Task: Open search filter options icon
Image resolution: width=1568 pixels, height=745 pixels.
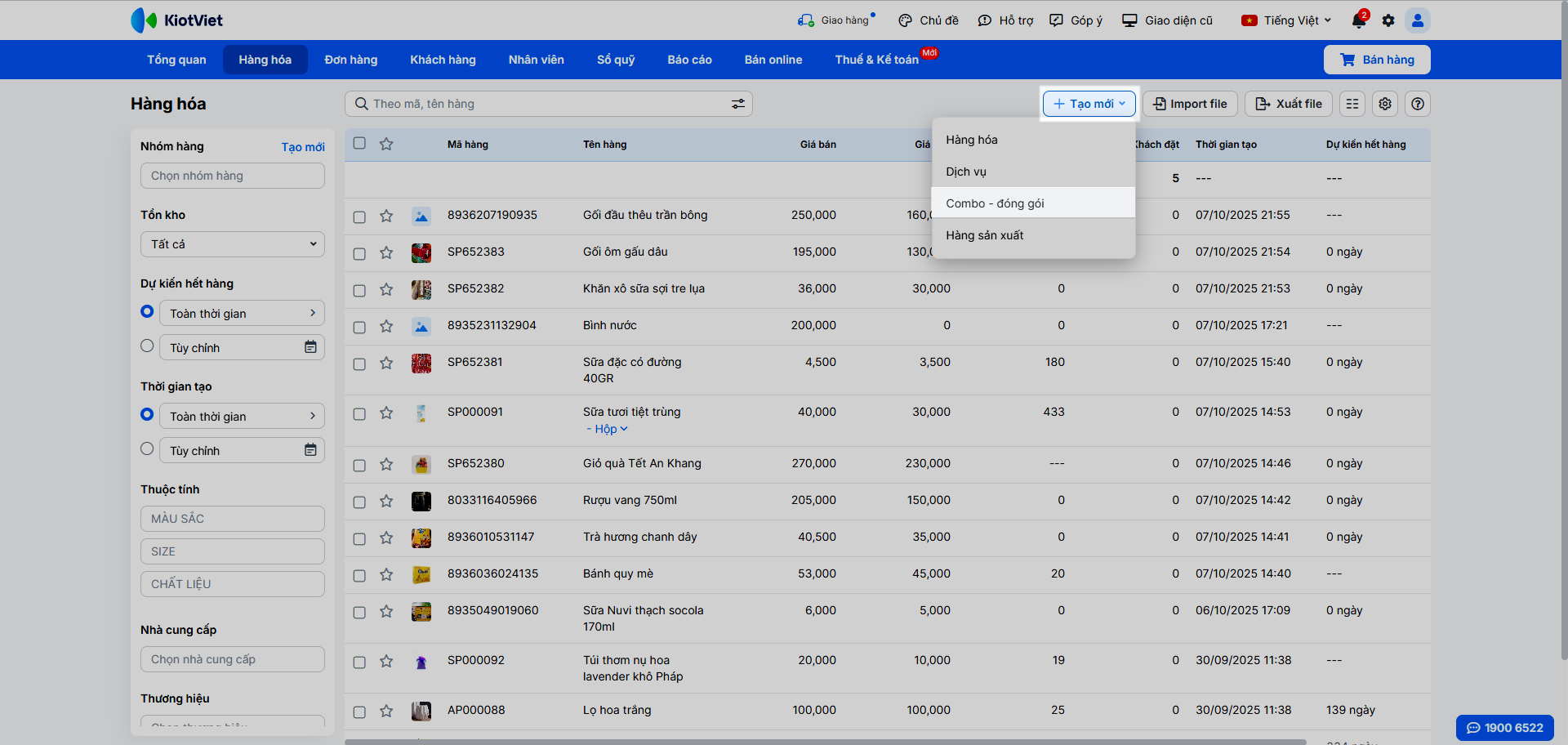Action: [x=737, y=104]
